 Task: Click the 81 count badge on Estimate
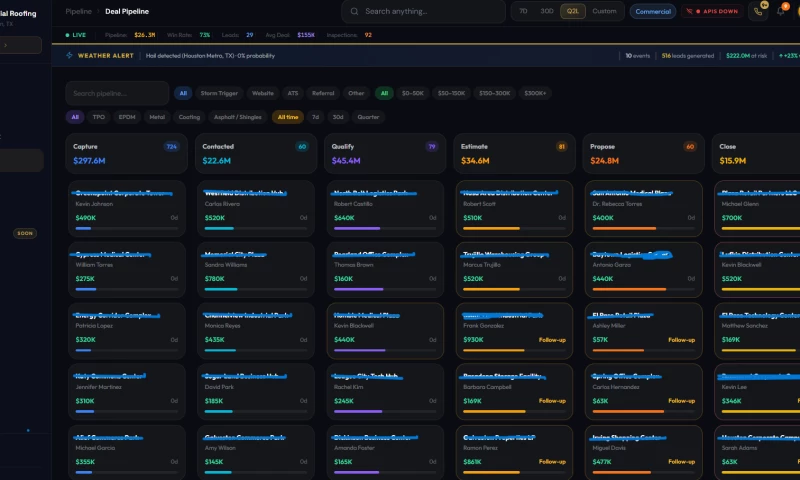[x=561, y=146]
